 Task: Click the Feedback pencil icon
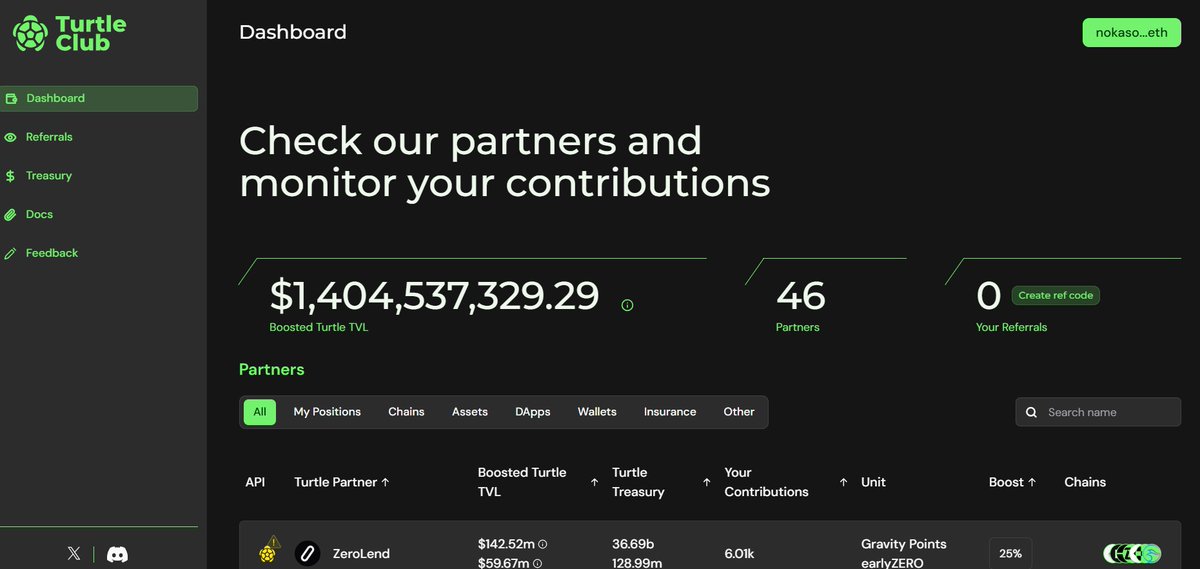pos(11,254)
